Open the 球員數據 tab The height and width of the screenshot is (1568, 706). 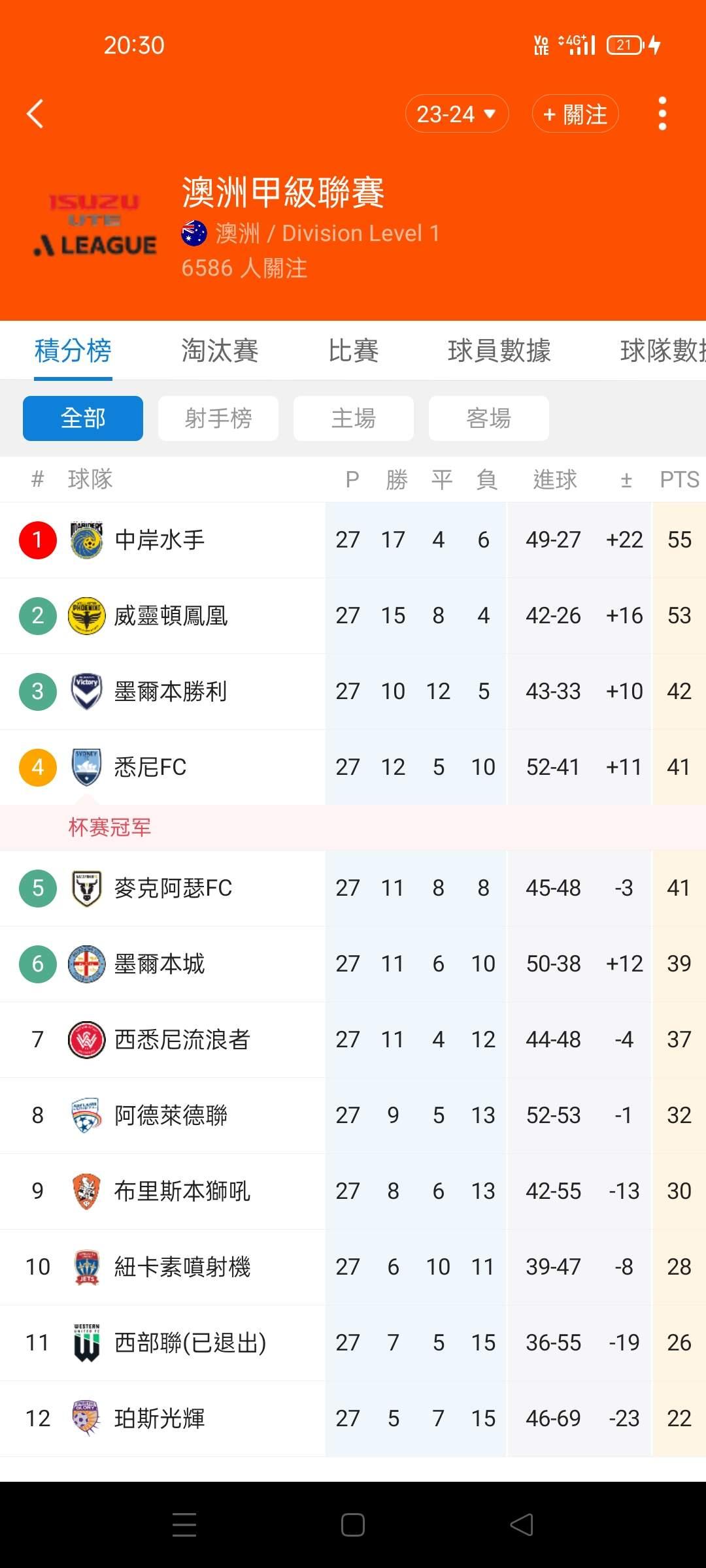(499, 351)
